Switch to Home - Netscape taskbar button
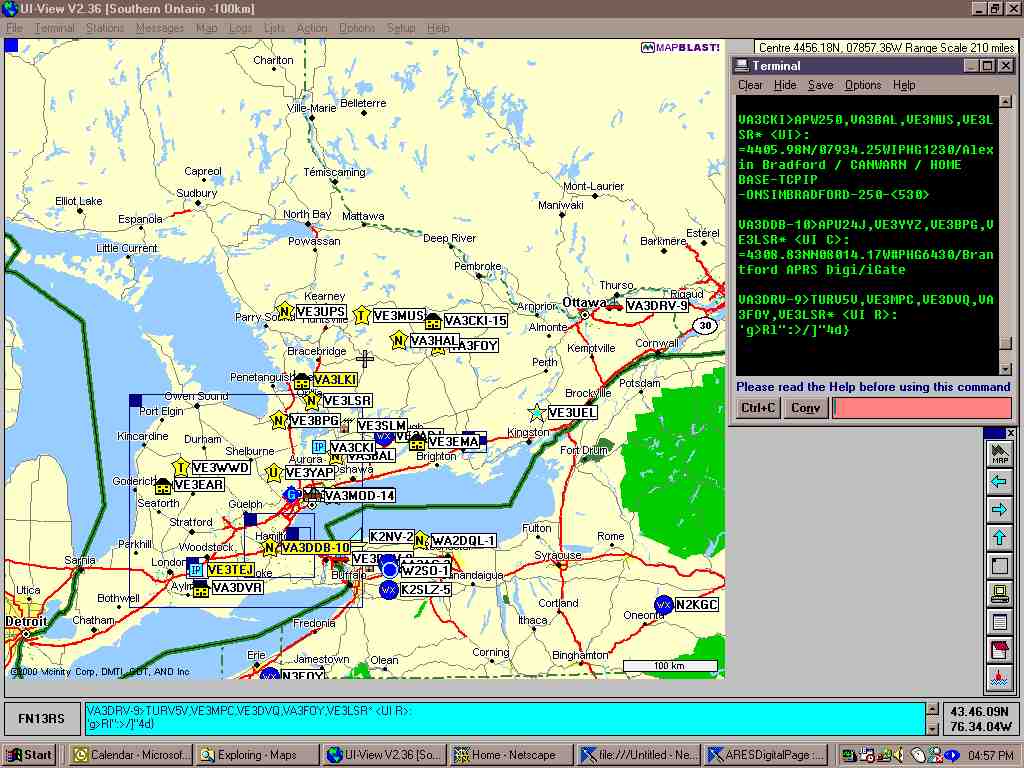 pos(511,755)
